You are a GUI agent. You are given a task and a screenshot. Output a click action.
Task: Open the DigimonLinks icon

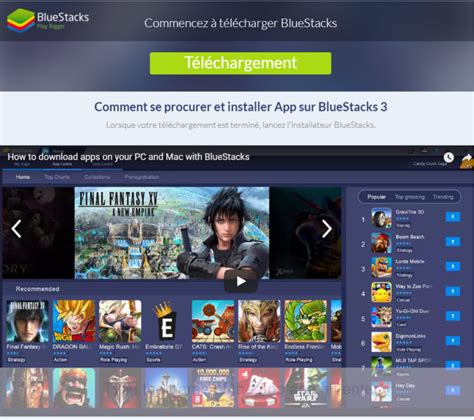pos(381,342)
